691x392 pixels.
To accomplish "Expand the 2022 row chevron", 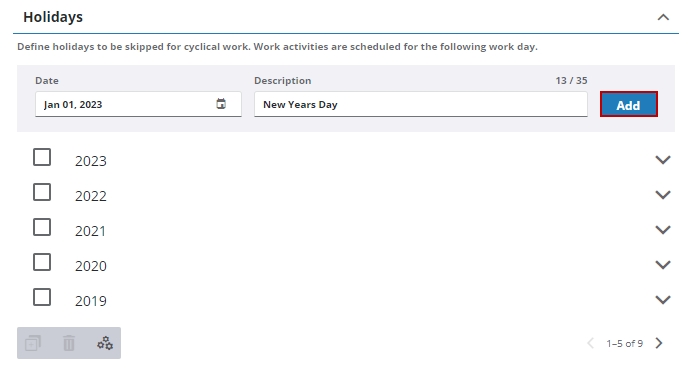I will 663,195.
